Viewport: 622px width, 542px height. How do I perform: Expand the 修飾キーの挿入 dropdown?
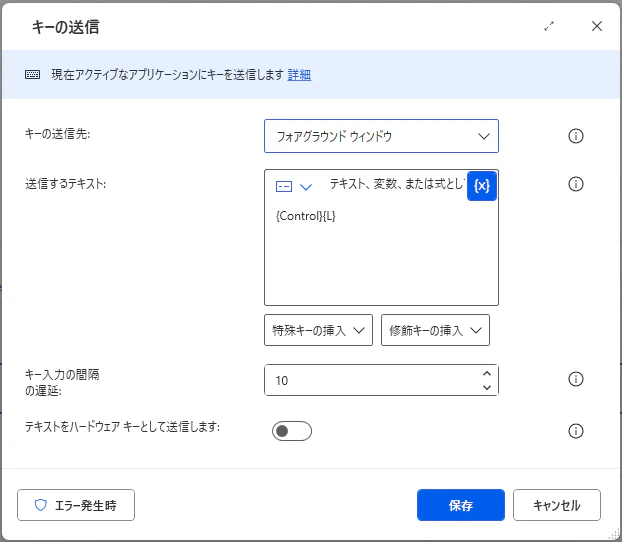[x=435, y=330]
